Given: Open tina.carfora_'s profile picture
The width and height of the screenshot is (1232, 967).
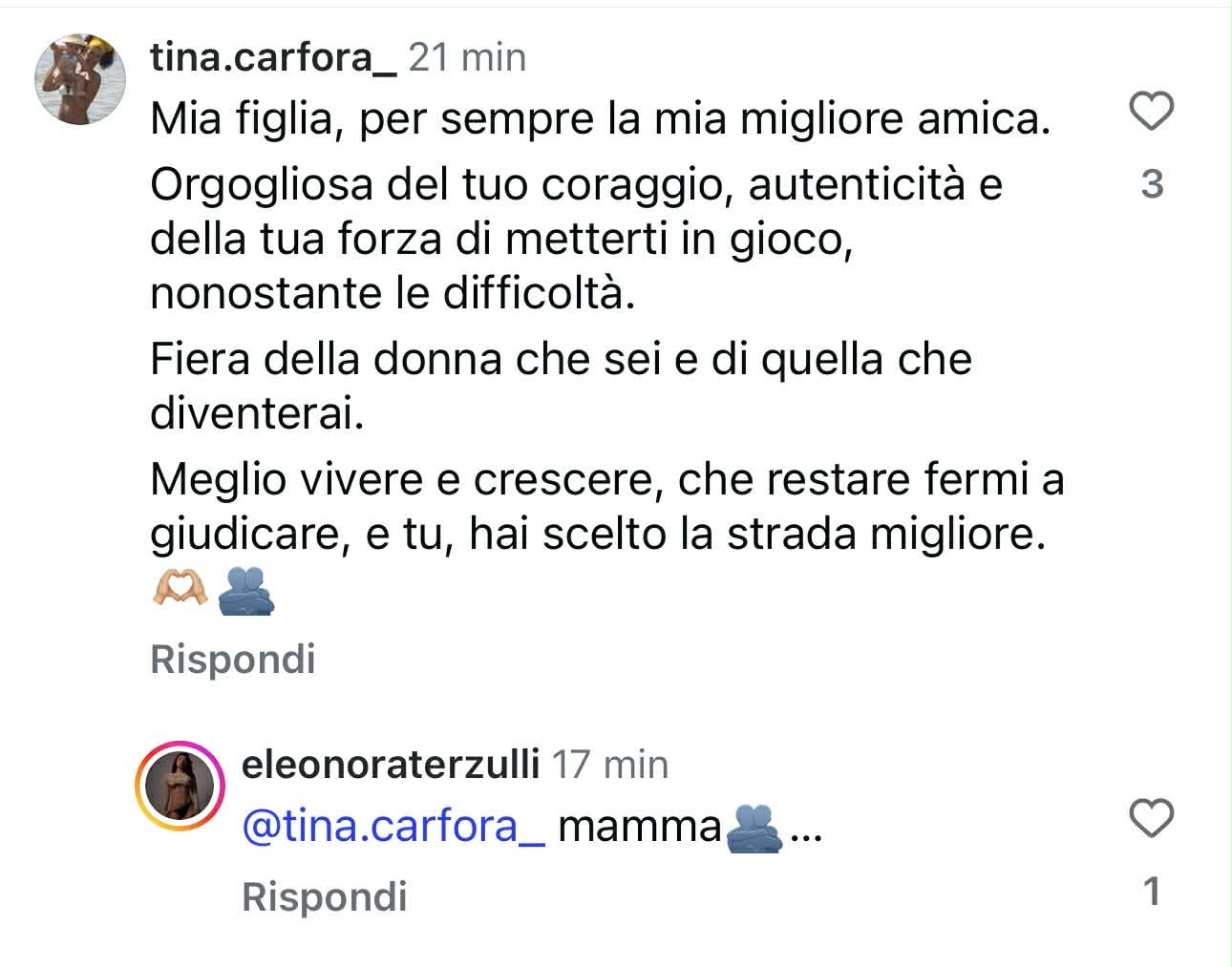Looking at the screenshot, I should click(82, 80).
